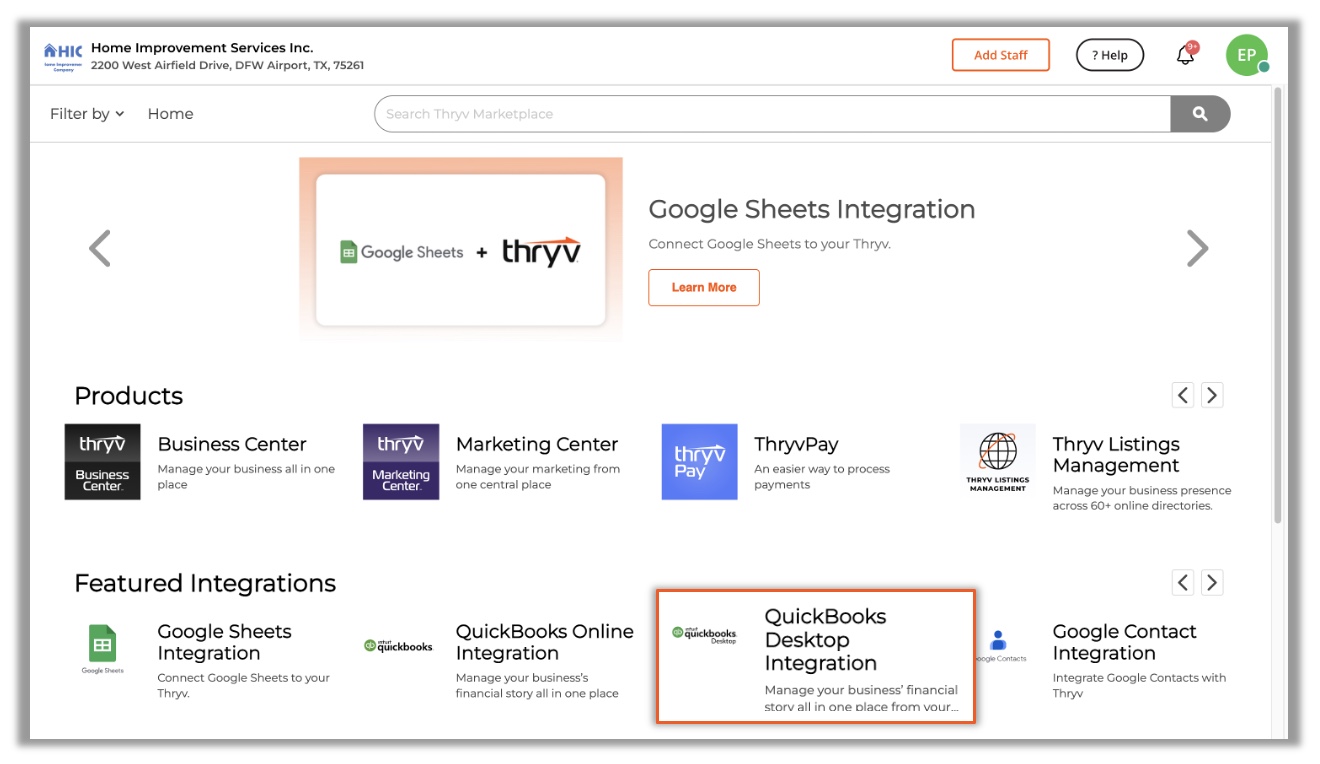Show next Featured Integrations items
The image size is (1320, 764).
(x=1212, y=582)
